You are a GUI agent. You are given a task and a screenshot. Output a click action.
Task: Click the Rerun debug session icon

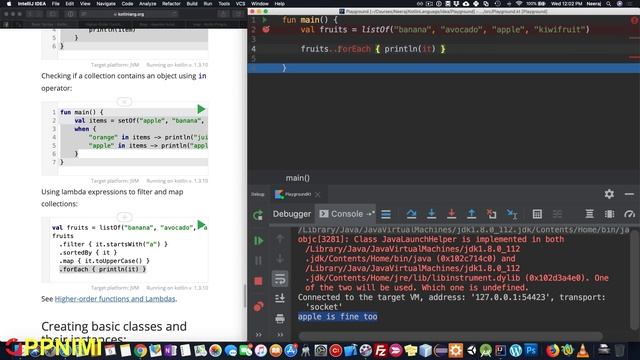(x=258, y=215)
